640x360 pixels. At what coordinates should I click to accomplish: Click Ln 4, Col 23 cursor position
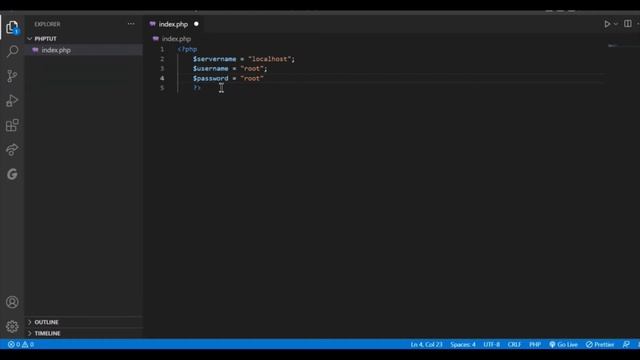point(426,344)
